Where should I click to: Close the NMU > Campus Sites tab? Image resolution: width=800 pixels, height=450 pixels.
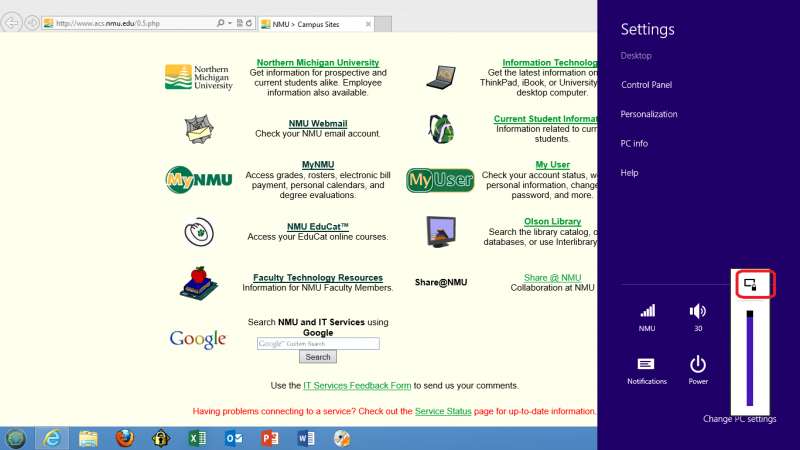tap(368, 24)
